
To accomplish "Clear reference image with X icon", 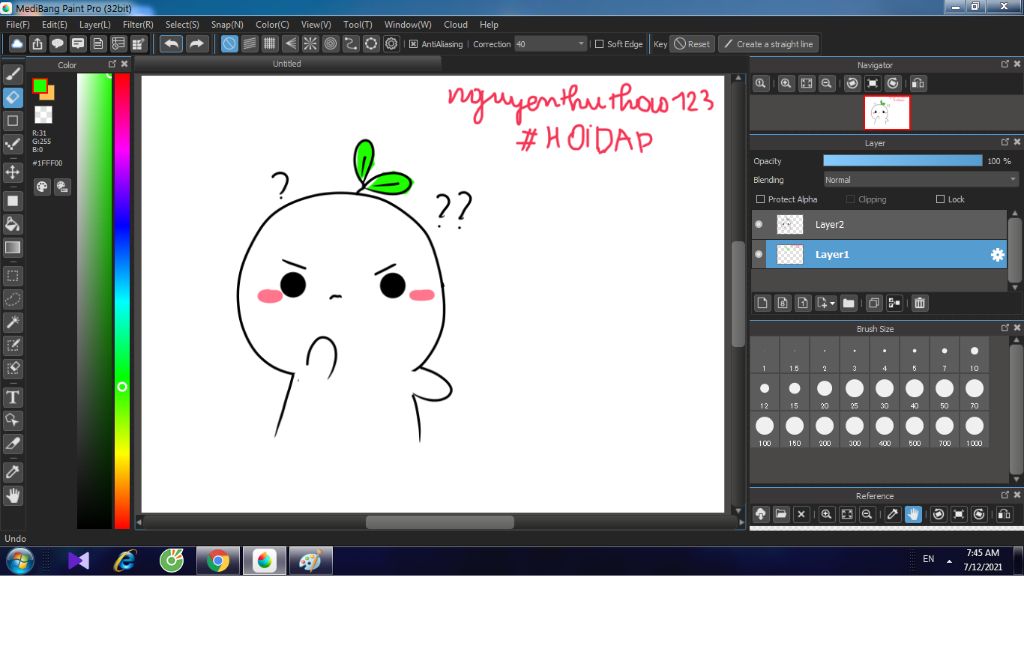I will click(x=801, y=514).
